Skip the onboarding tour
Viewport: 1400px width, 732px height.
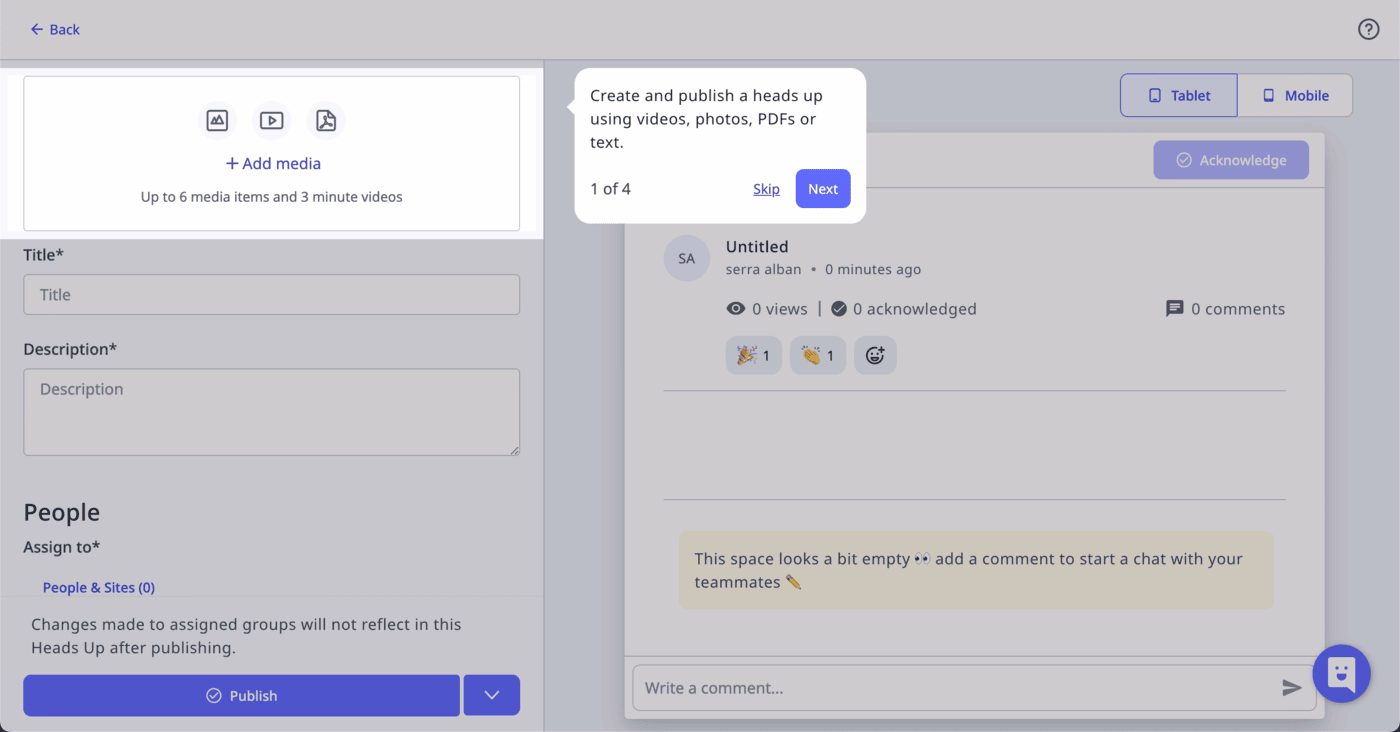pos(766,188)
